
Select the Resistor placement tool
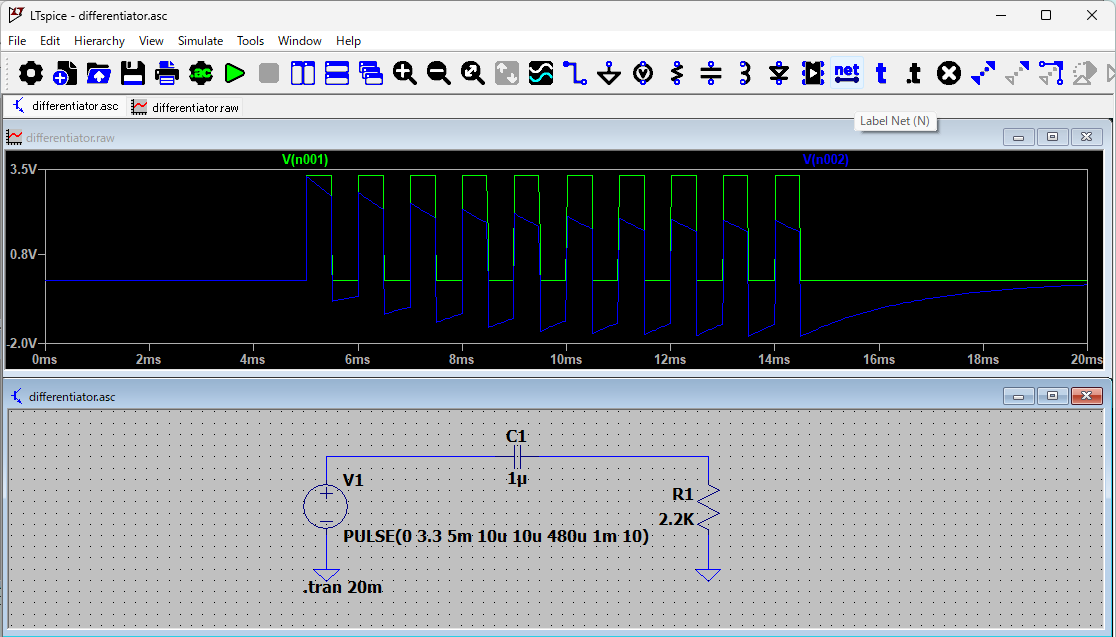tap(677, 73)
